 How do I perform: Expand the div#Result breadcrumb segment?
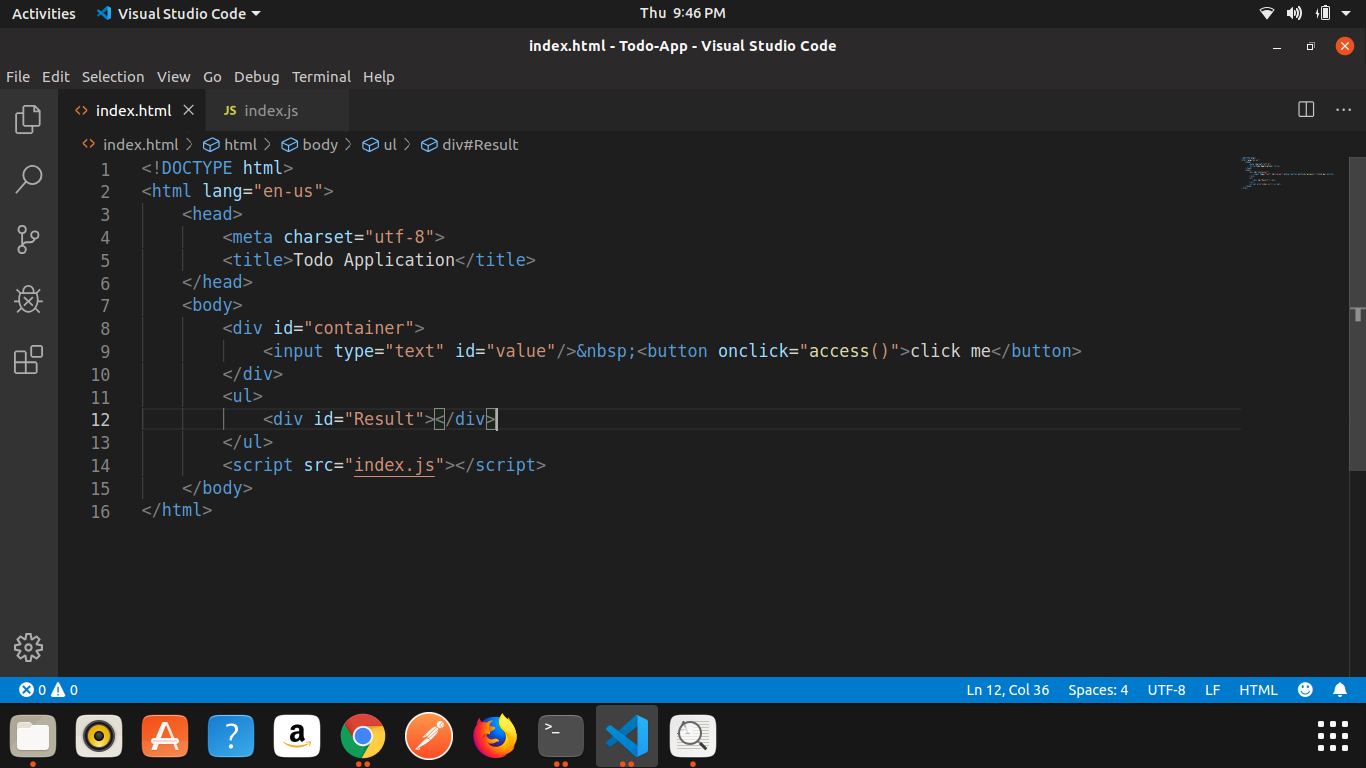[x=470, y=145]
